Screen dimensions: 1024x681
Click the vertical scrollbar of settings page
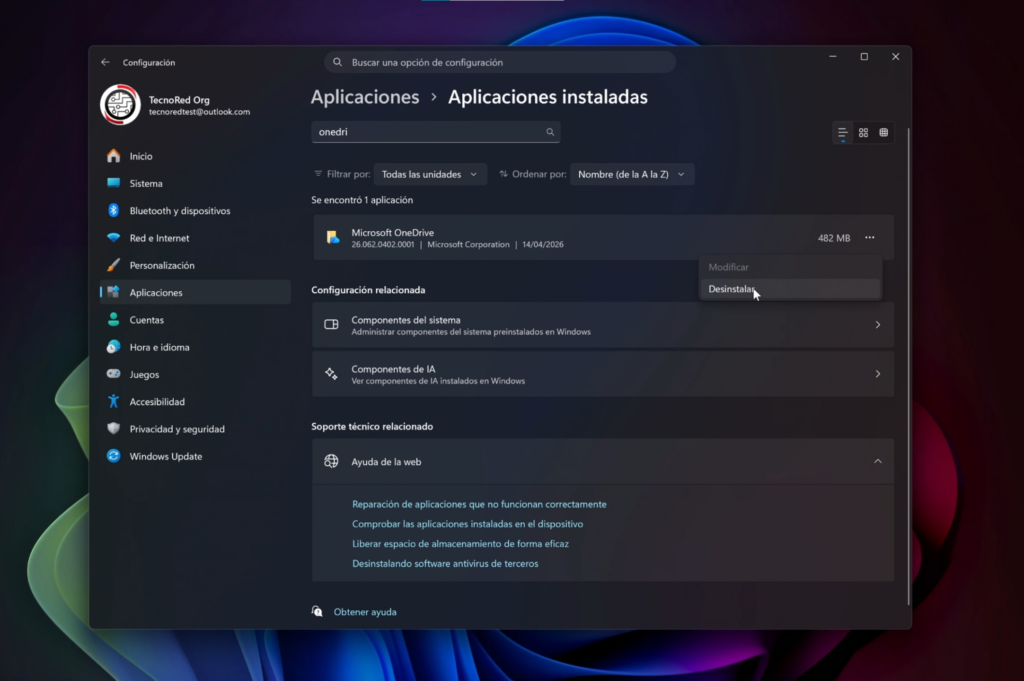(907, 360)
